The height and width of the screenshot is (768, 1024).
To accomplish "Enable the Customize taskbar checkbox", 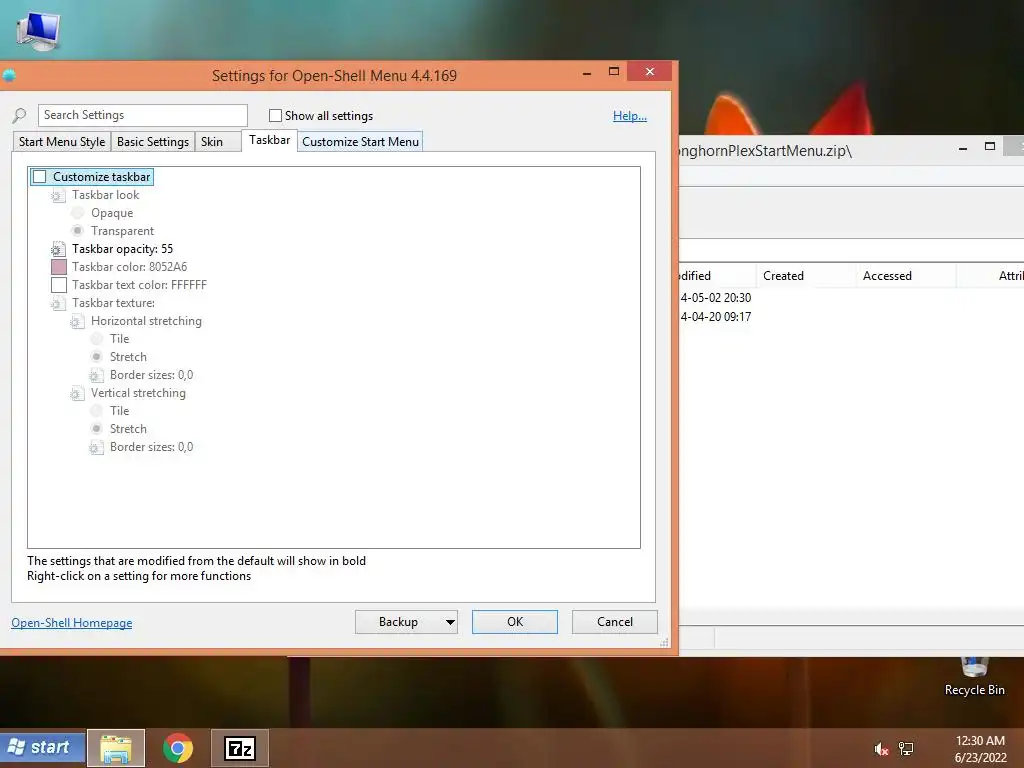I will [40, 177].
